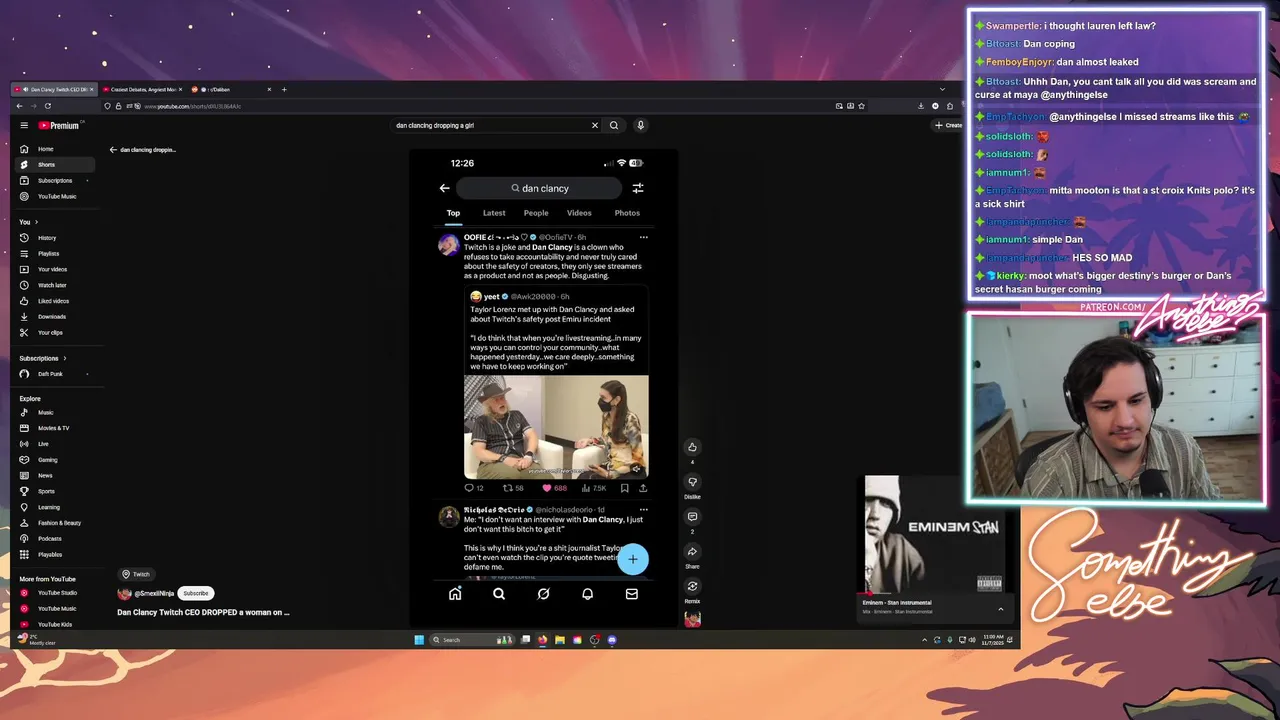Clear the YouTube search text
1280x720 pixels.
click(594, 125)
